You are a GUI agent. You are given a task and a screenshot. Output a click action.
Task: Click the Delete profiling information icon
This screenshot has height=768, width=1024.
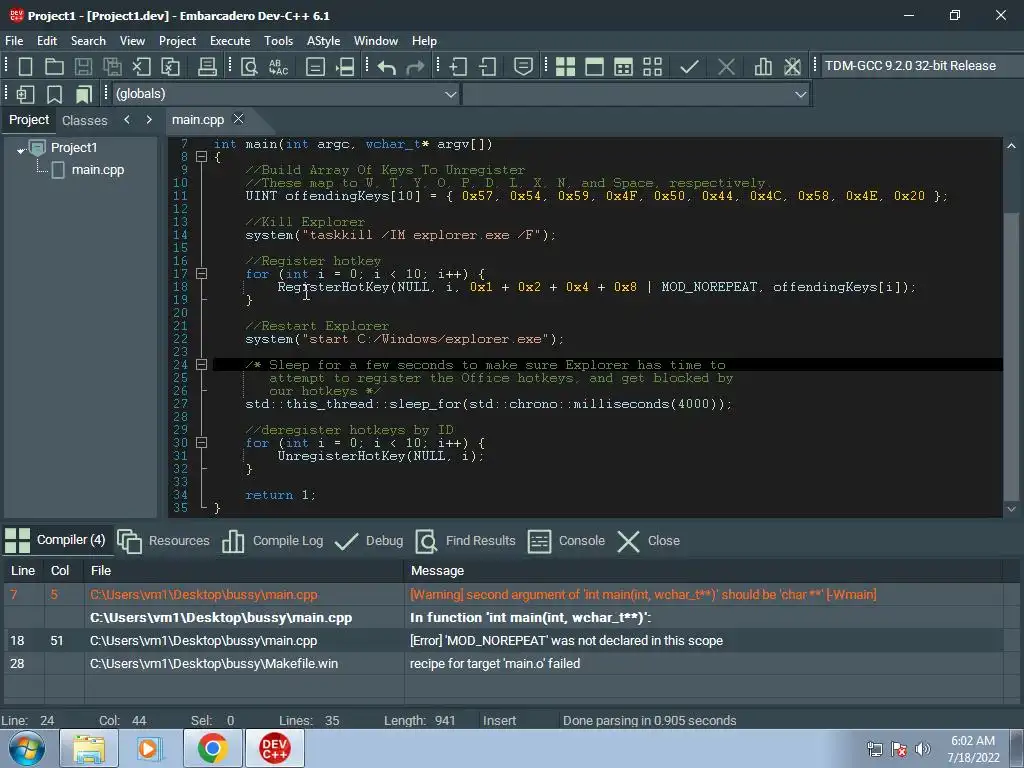(792, 67)
